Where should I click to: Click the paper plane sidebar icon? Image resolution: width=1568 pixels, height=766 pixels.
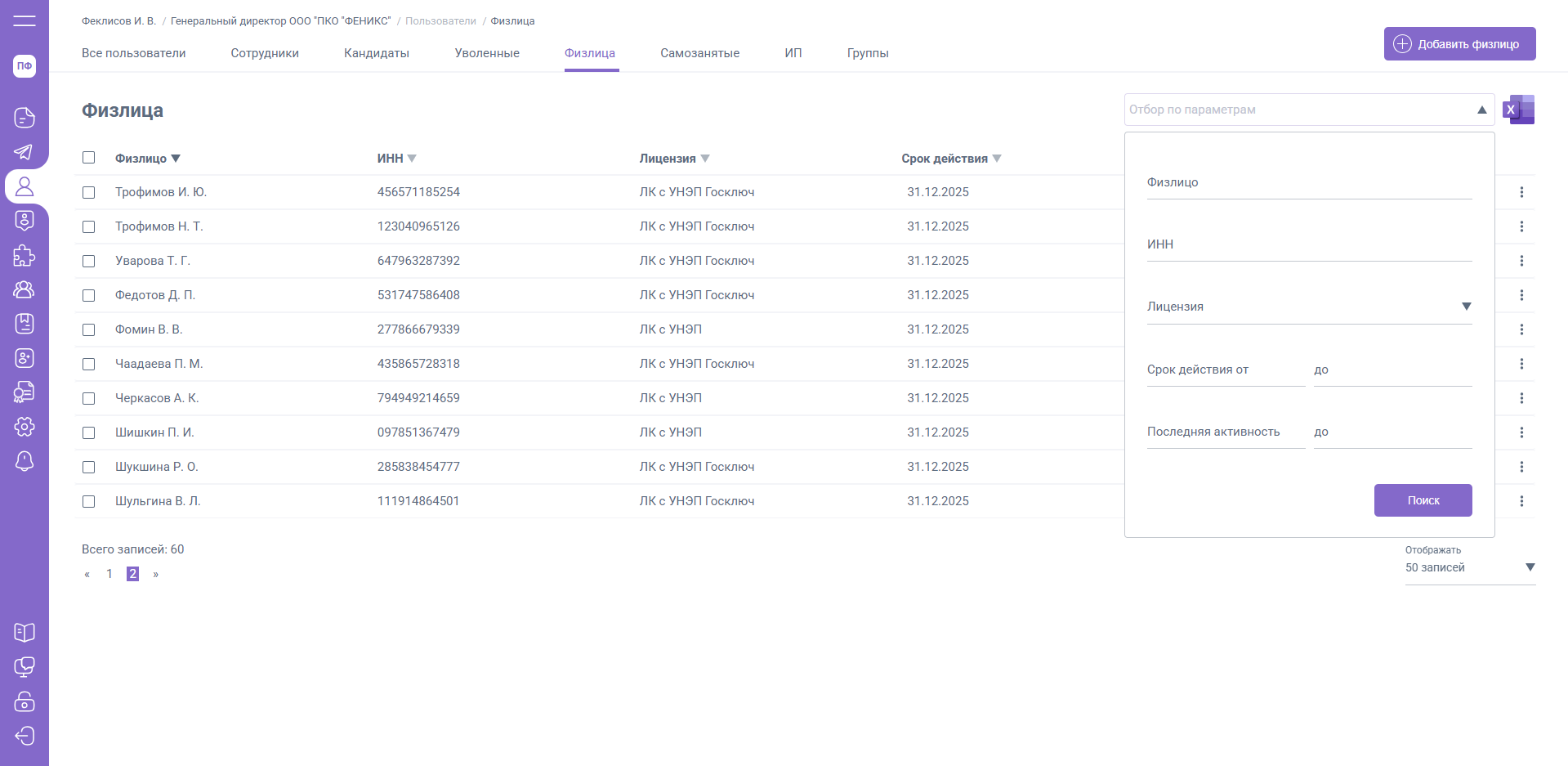pos(25,152)
